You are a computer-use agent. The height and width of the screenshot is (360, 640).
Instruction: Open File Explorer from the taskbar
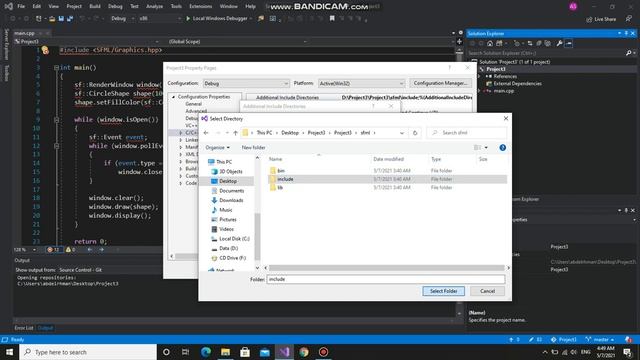pos(225,352)
